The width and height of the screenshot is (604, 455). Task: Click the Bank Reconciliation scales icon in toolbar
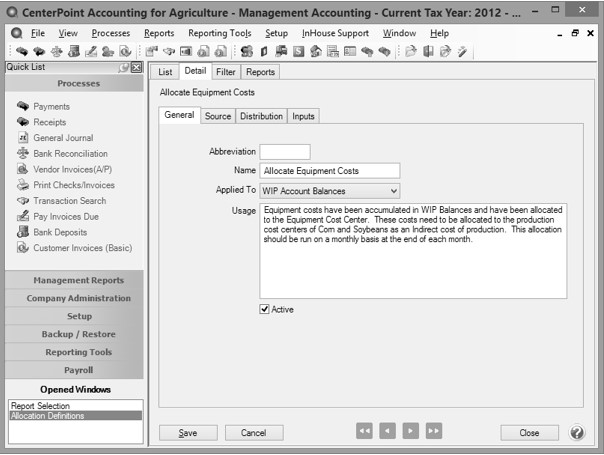click(x=57, y=51)
